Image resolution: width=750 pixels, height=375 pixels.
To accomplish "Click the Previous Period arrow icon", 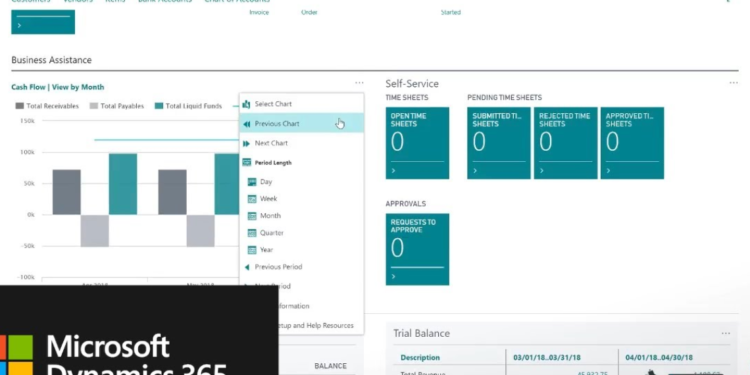I will click(247, 267).
